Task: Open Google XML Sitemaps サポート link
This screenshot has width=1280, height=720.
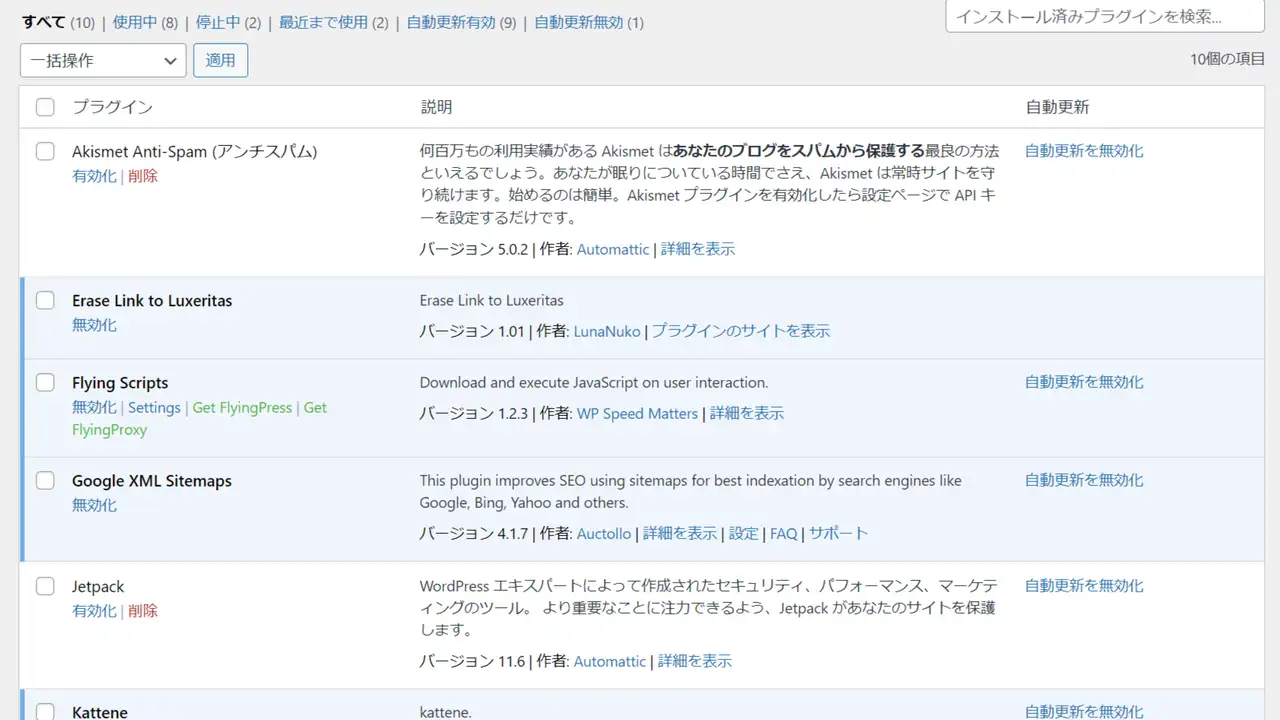Action: tap(839, 534)
